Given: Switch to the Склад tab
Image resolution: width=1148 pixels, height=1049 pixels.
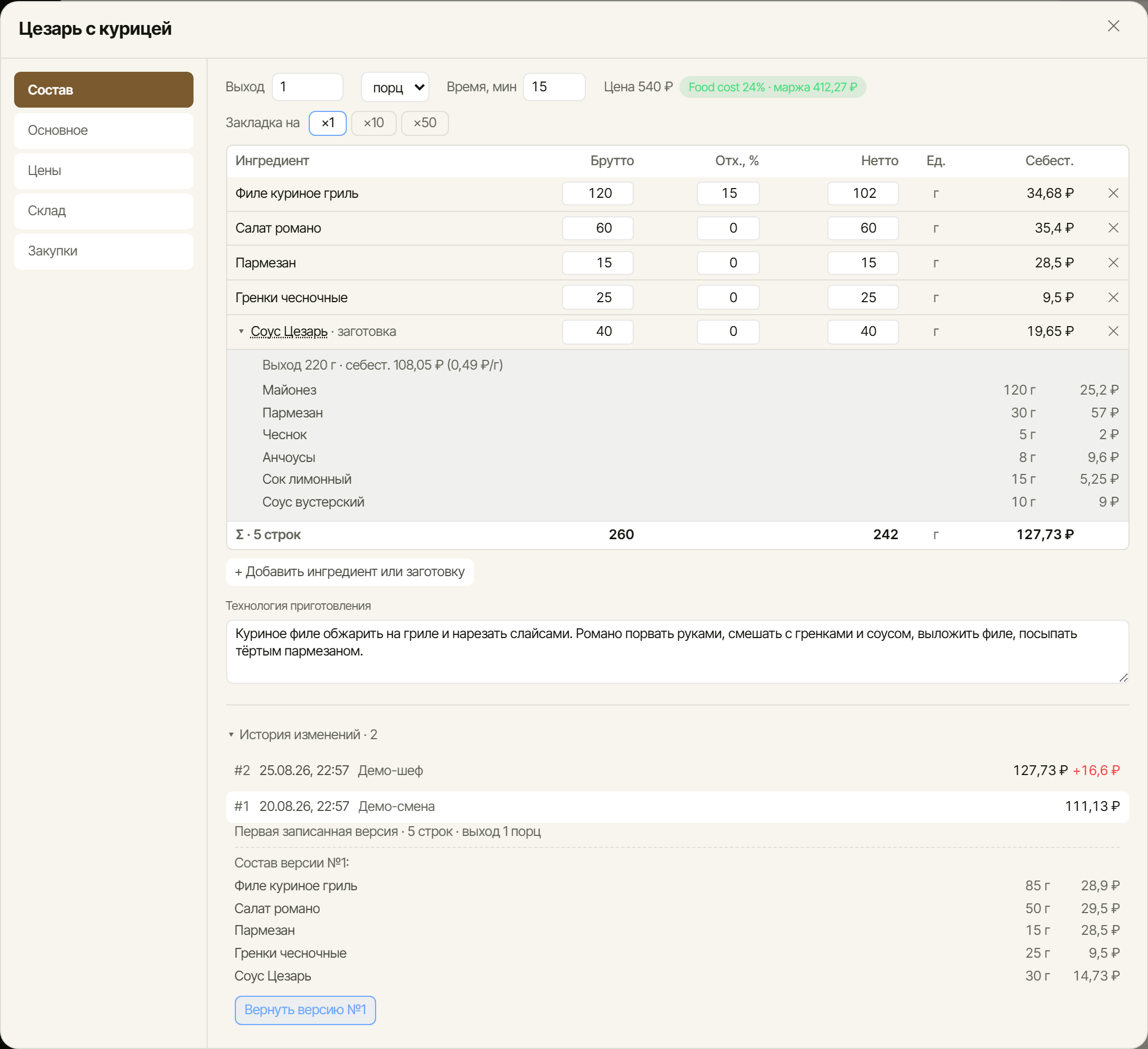Looking at the screenshot, I should [104, 211].
